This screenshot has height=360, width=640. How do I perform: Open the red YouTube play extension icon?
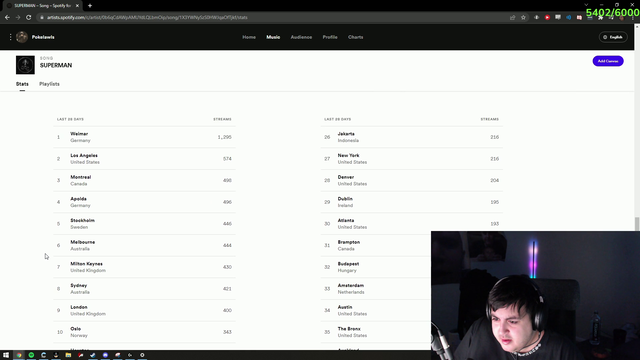[x=547, y=18]
